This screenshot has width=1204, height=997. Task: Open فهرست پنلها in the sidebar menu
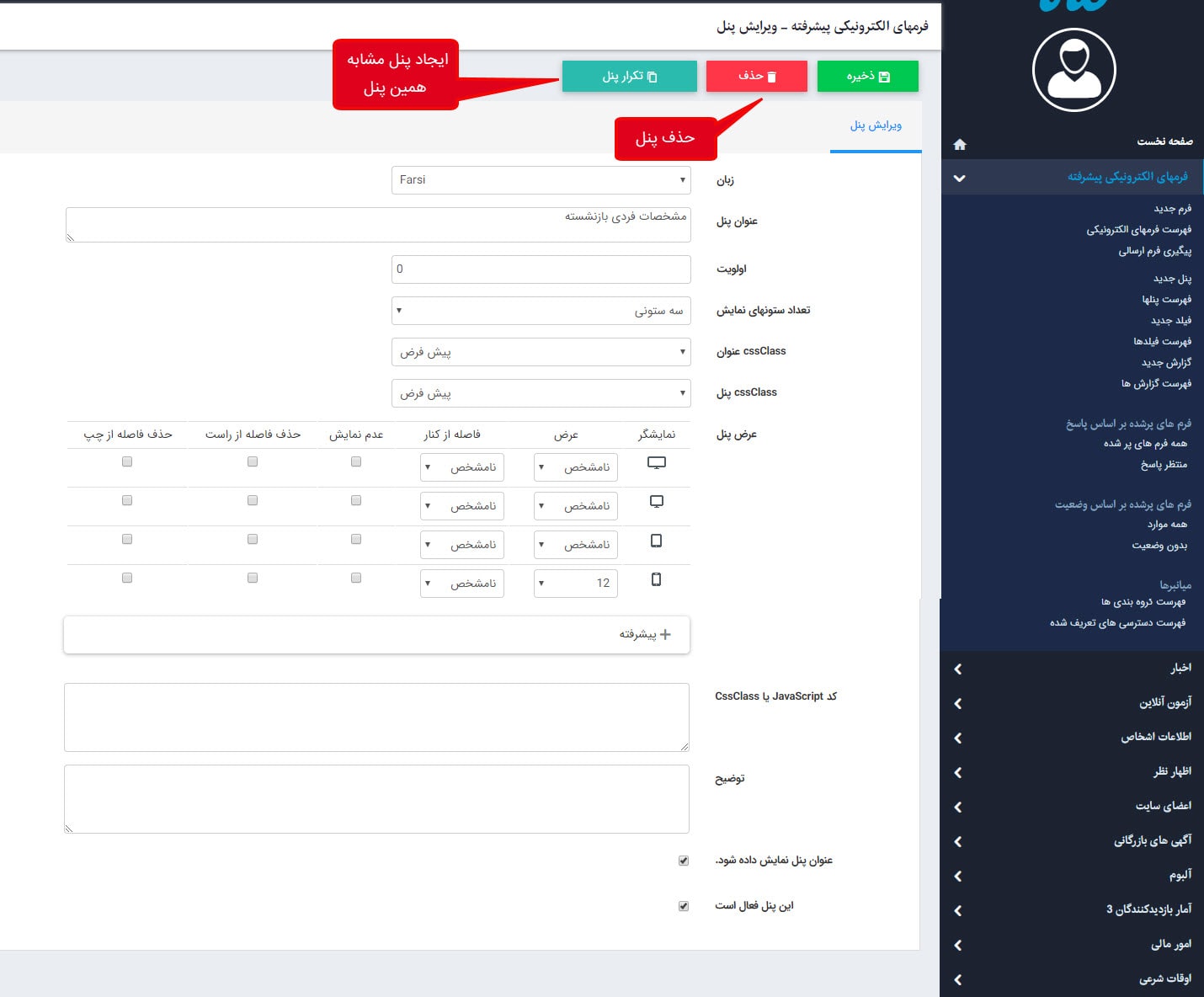1166,300
